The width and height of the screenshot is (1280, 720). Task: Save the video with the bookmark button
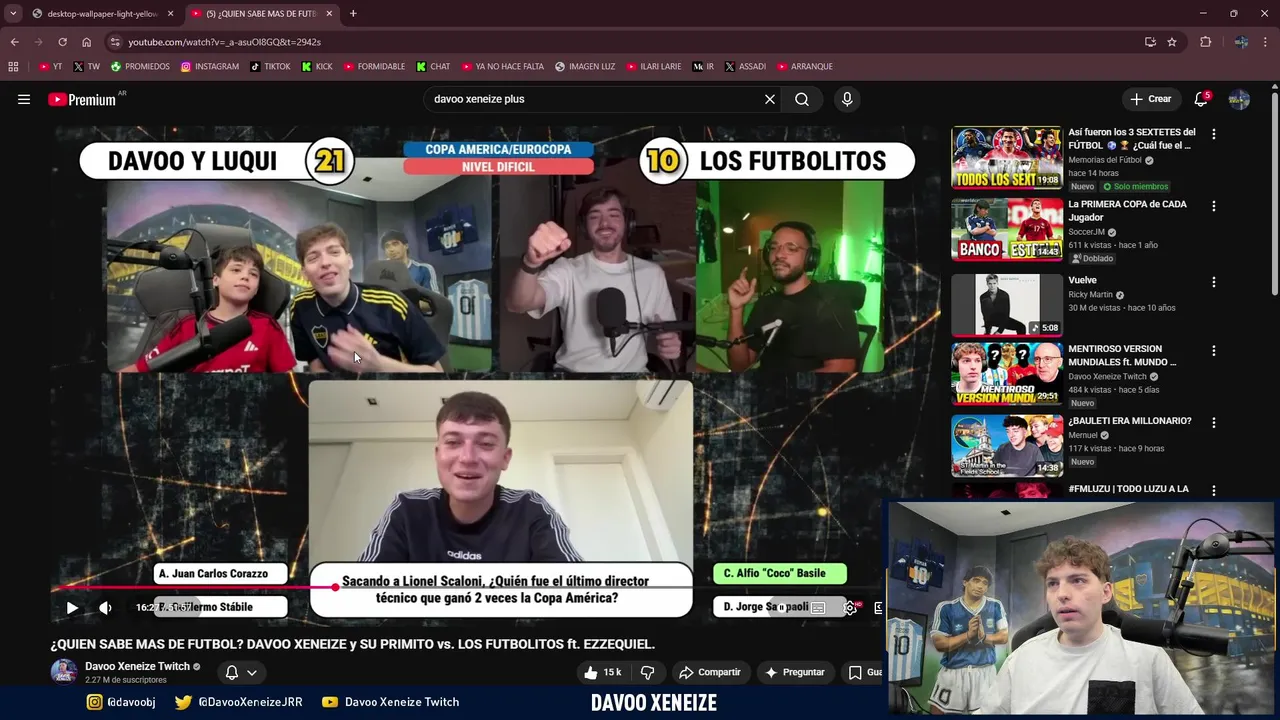pos(864,672)
